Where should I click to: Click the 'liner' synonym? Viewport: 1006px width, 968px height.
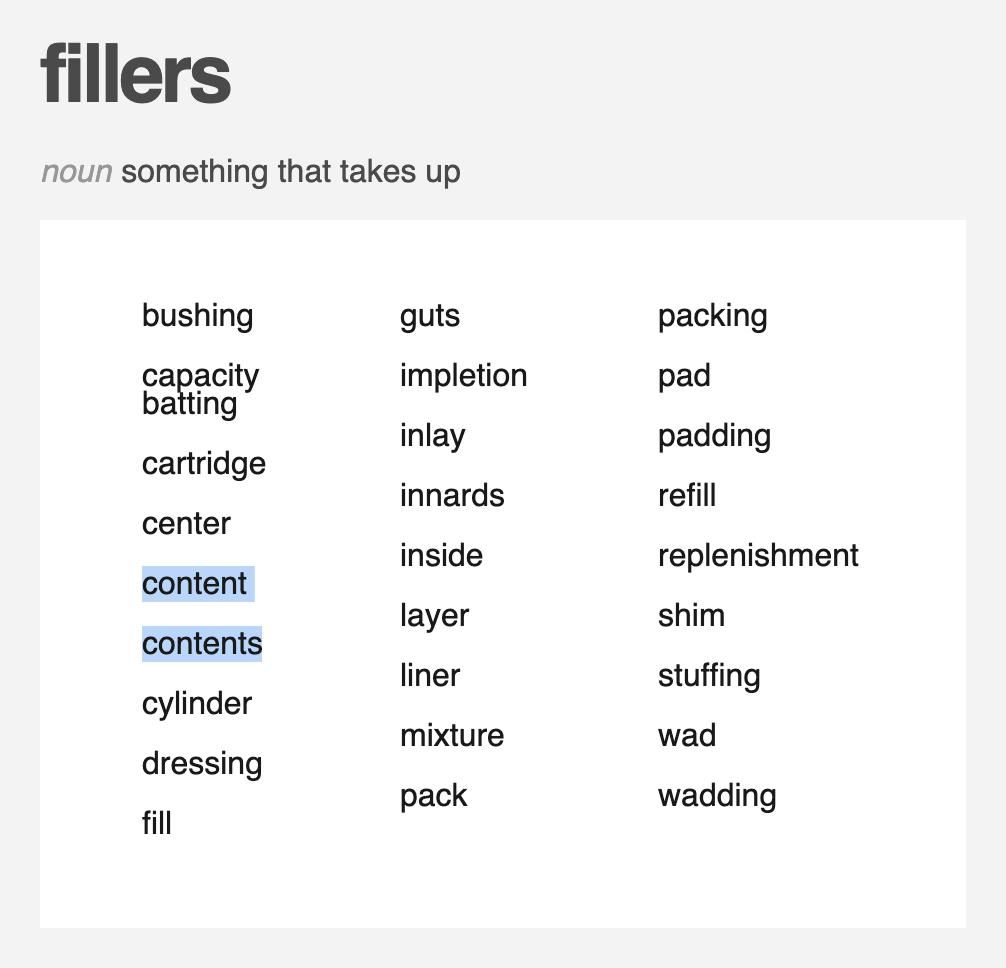430,675
